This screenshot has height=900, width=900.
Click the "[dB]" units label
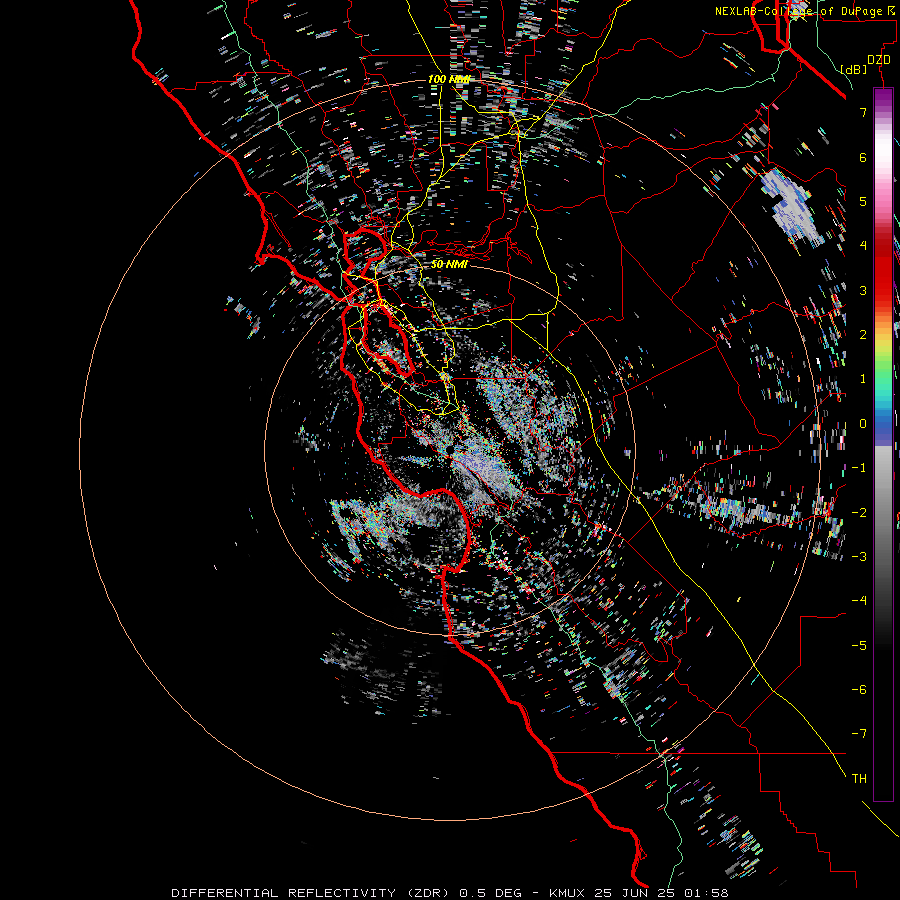tap(854, 69)
